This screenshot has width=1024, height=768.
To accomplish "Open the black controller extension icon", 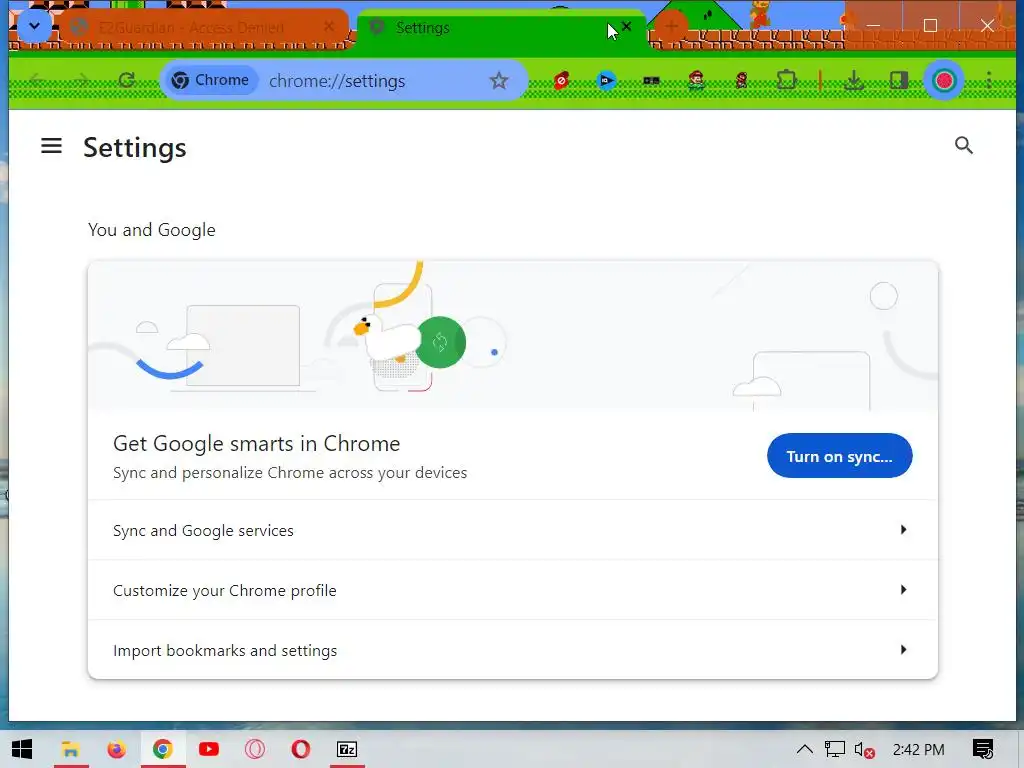I will click(x=651, y=80).
